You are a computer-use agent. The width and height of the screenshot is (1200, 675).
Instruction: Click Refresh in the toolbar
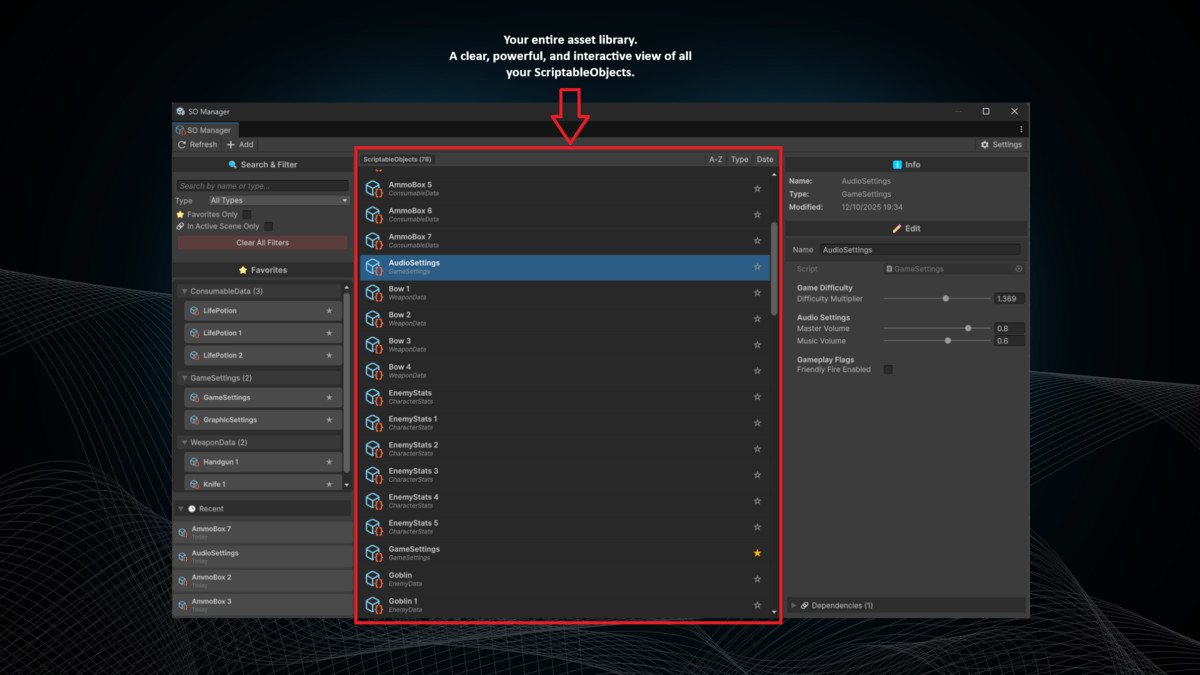point(197,144)
